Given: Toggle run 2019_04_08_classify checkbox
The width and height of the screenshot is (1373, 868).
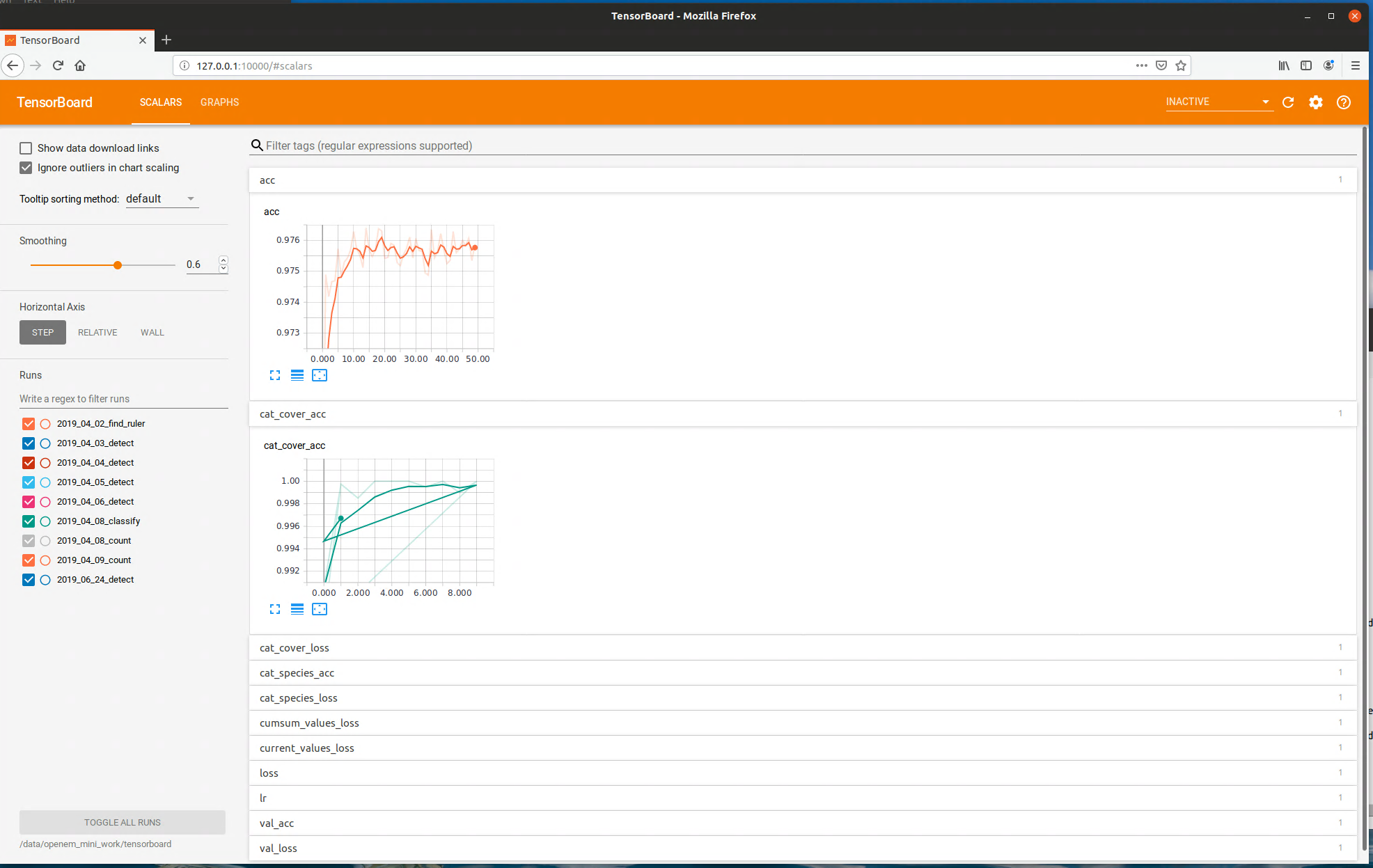Looking at the screenshot, I should coord(29,521).
